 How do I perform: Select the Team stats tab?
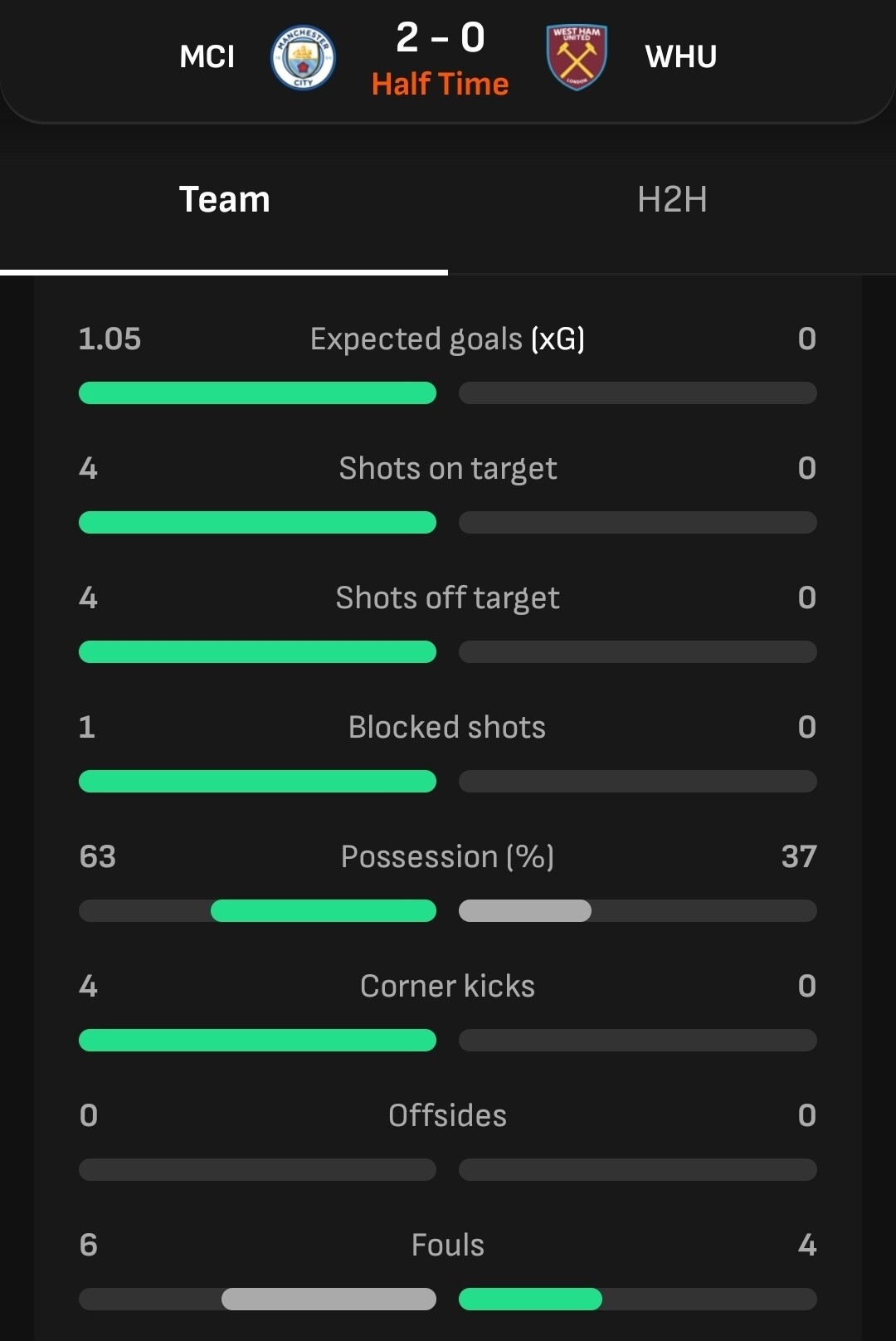[224, 200]
